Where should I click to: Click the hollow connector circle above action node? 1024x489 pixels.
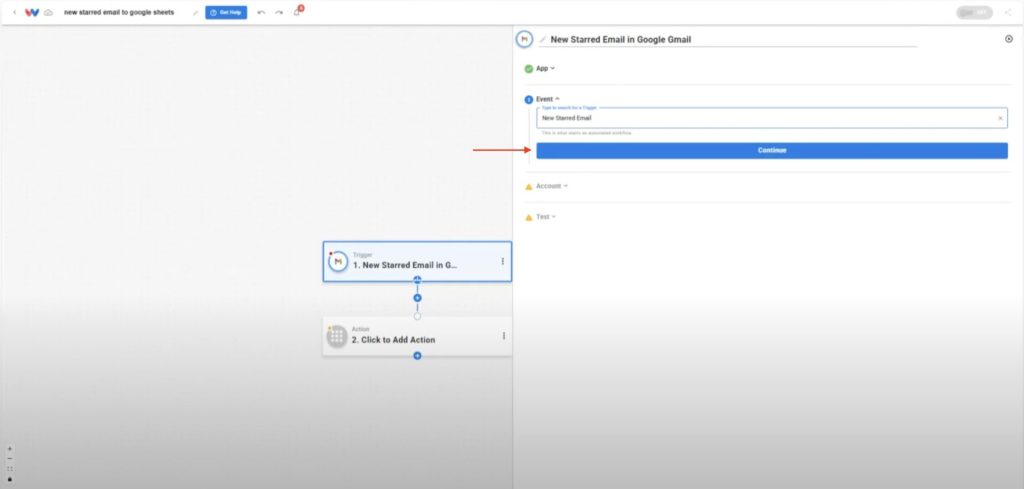coord(417,316)
